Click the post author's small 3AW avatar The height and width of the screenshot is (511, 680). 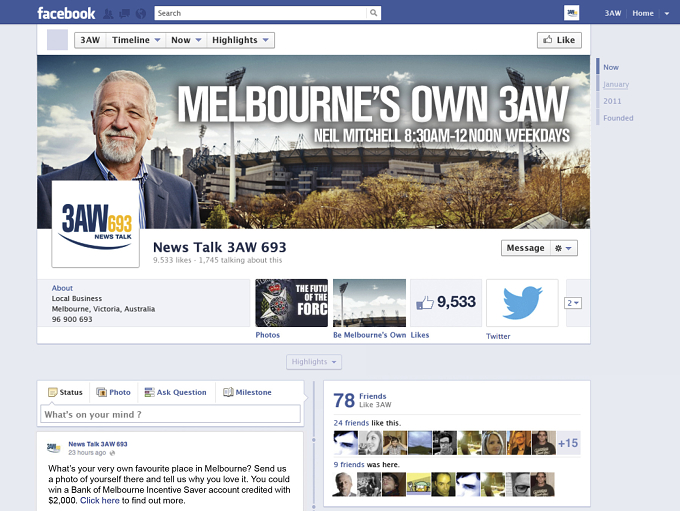coord(53,448)
